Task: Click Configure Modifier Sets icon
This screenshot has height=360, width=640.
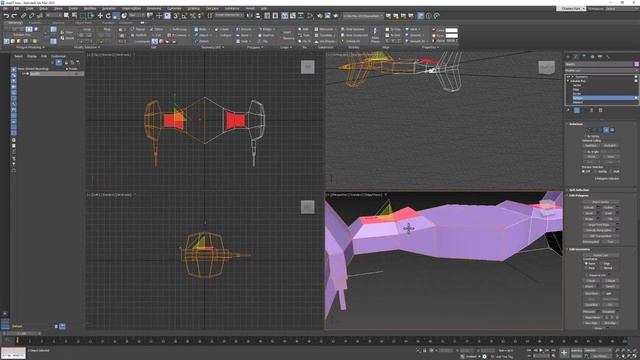Action: click(600, 110)
